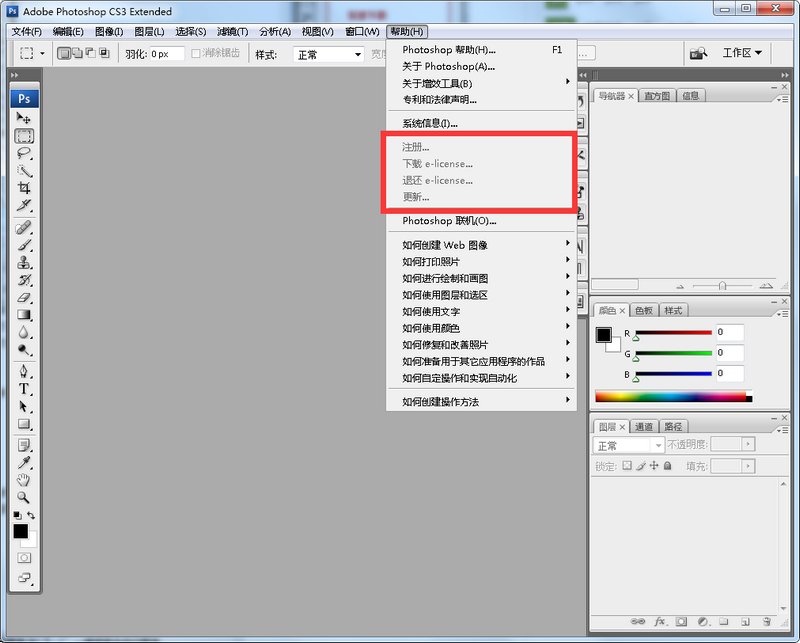
Task: Swap foreground and background colors icon
Action: coord(31,515)
